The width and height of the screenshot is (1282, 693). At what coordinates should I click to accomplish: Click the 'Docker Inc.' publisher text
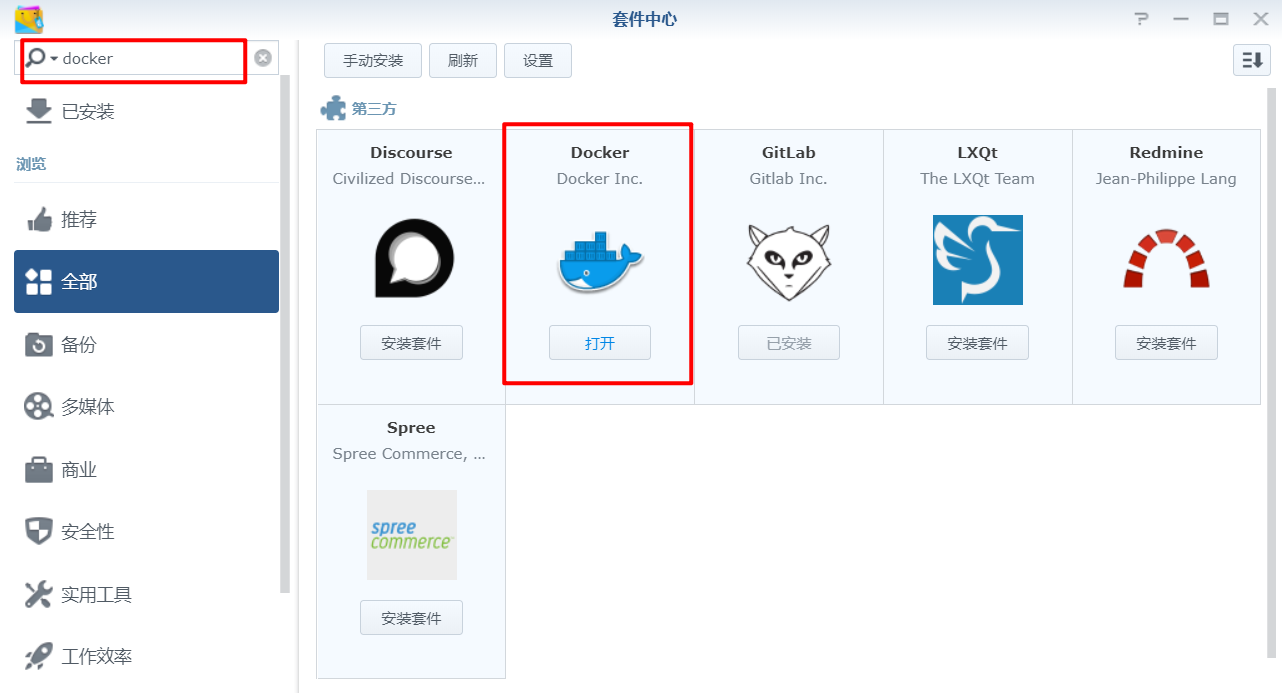coord(600,178)
